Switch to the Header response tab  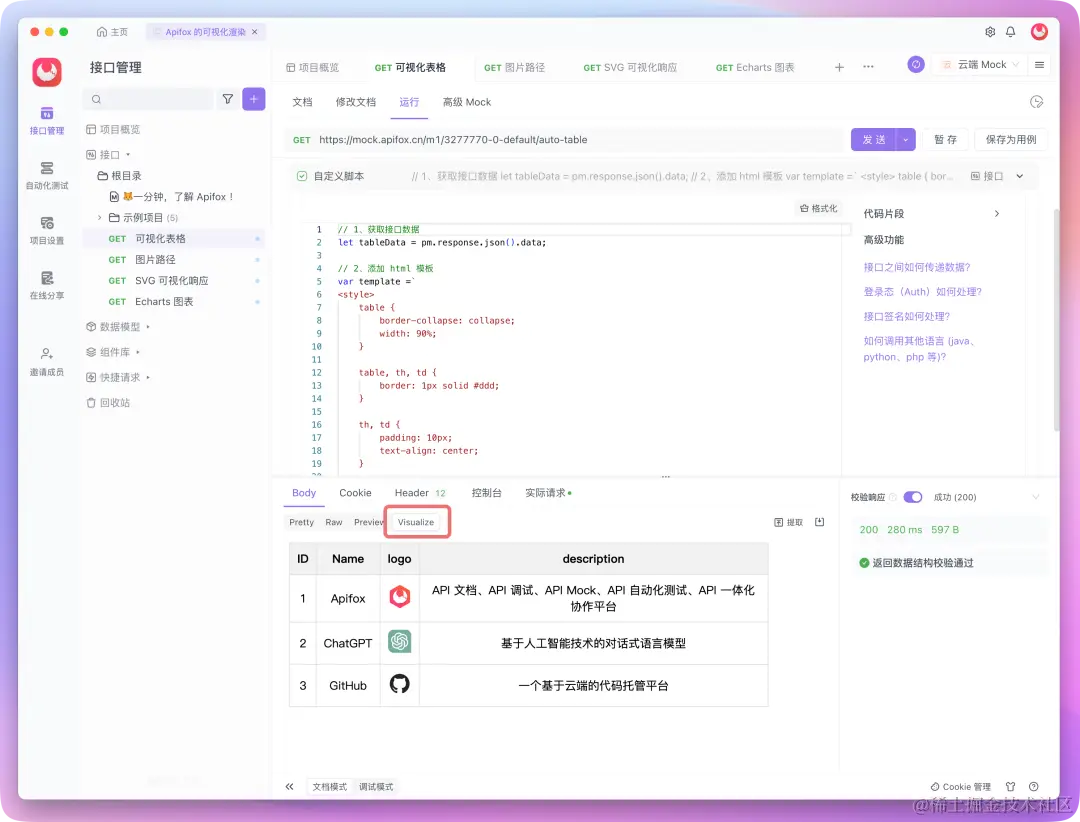420,493
